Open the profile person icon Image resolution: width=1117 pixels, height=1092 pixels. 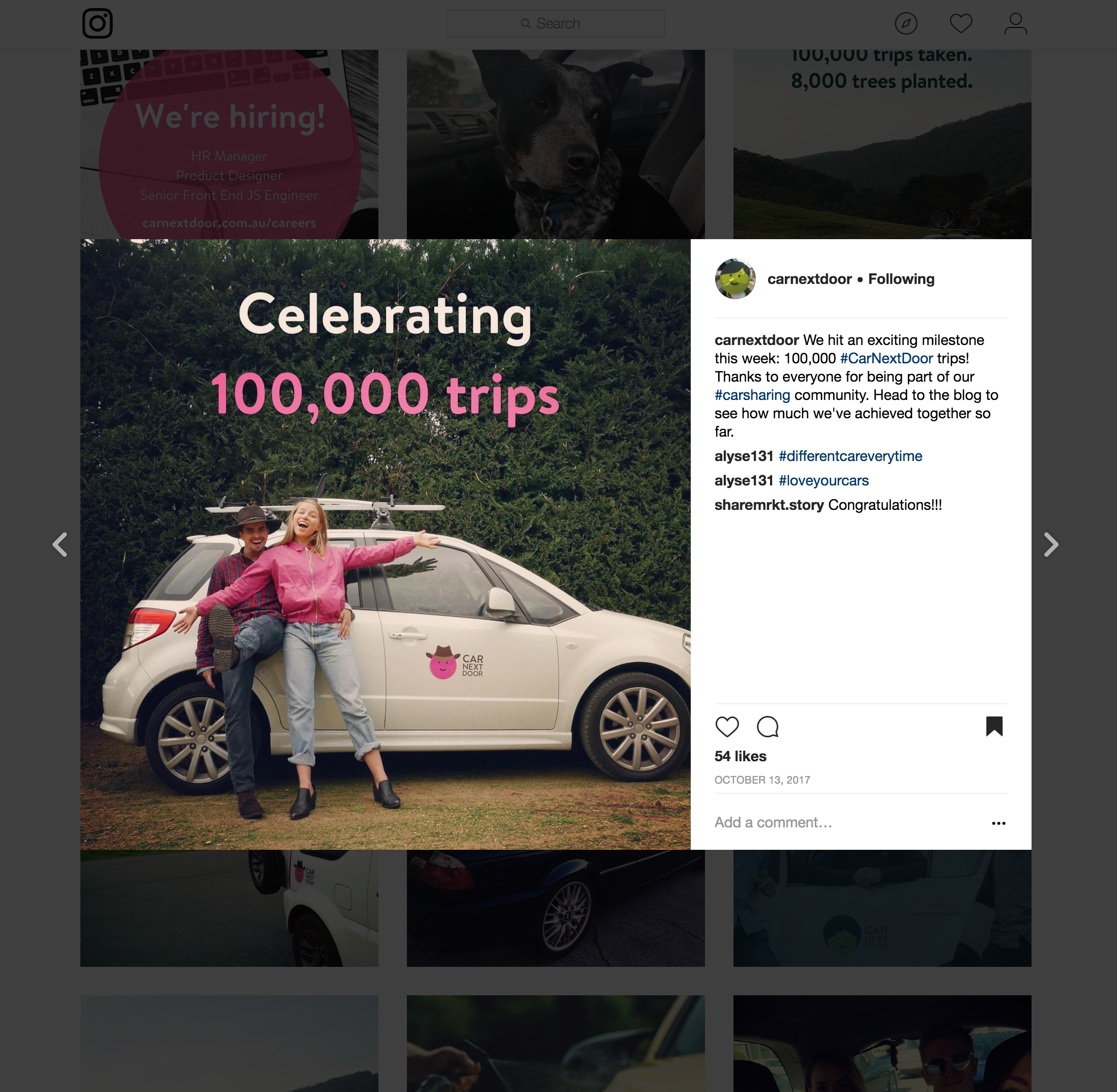[1015, 23]
